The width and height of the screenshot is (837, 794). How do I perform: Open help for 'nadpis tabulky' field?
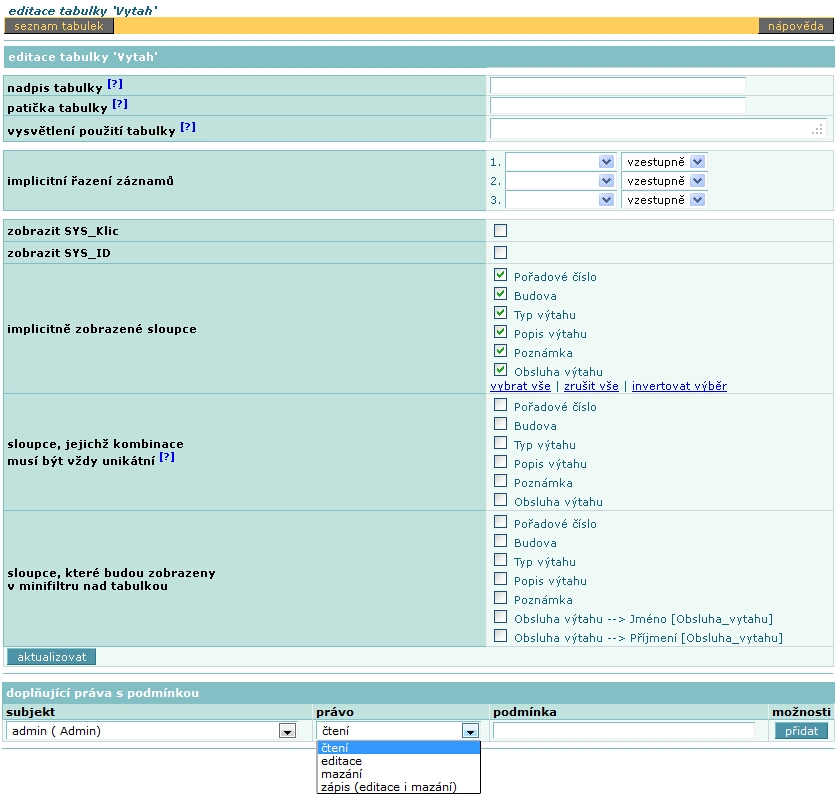click(115, 84)
